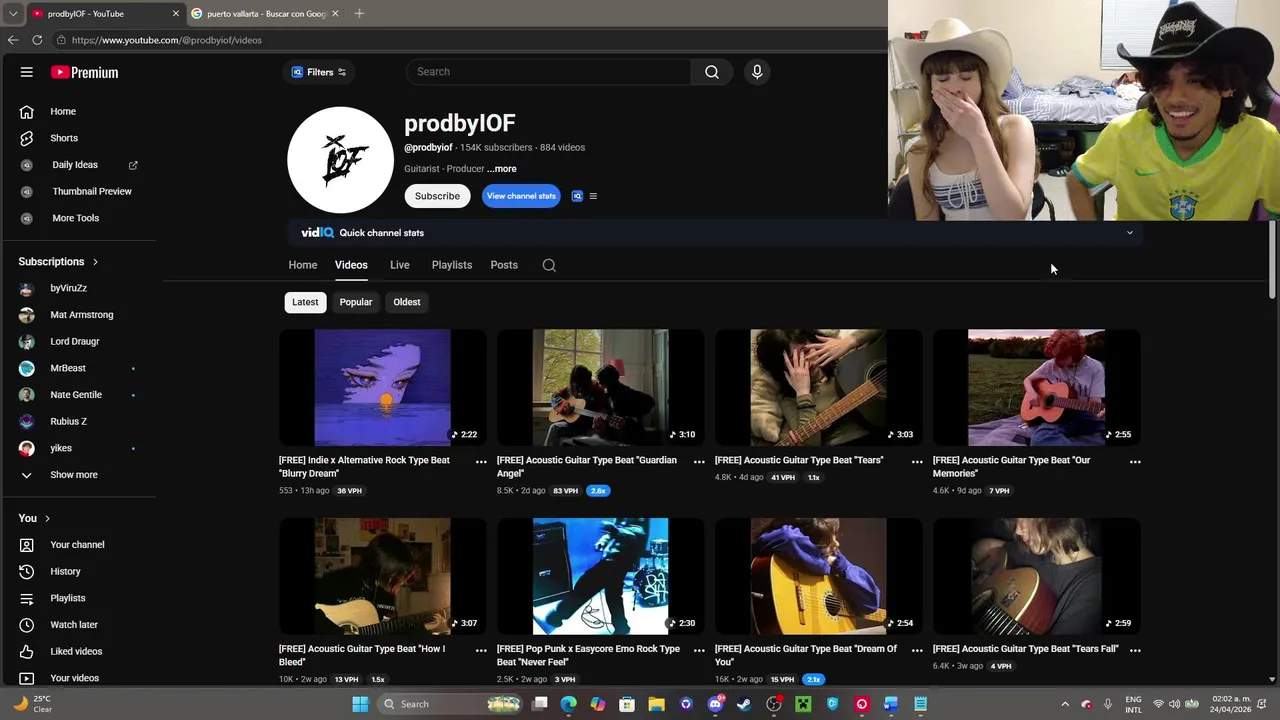Open vidIQ Daily Ideas in sidebar

tap(75, 165)
